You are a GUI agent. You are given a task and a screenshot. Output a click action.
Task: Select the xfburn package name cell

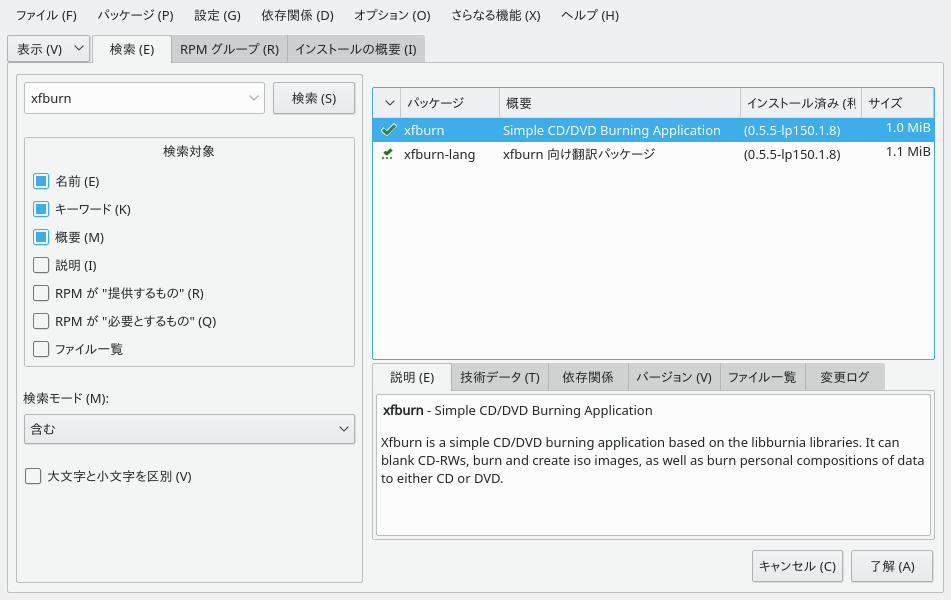coord(424,130)
